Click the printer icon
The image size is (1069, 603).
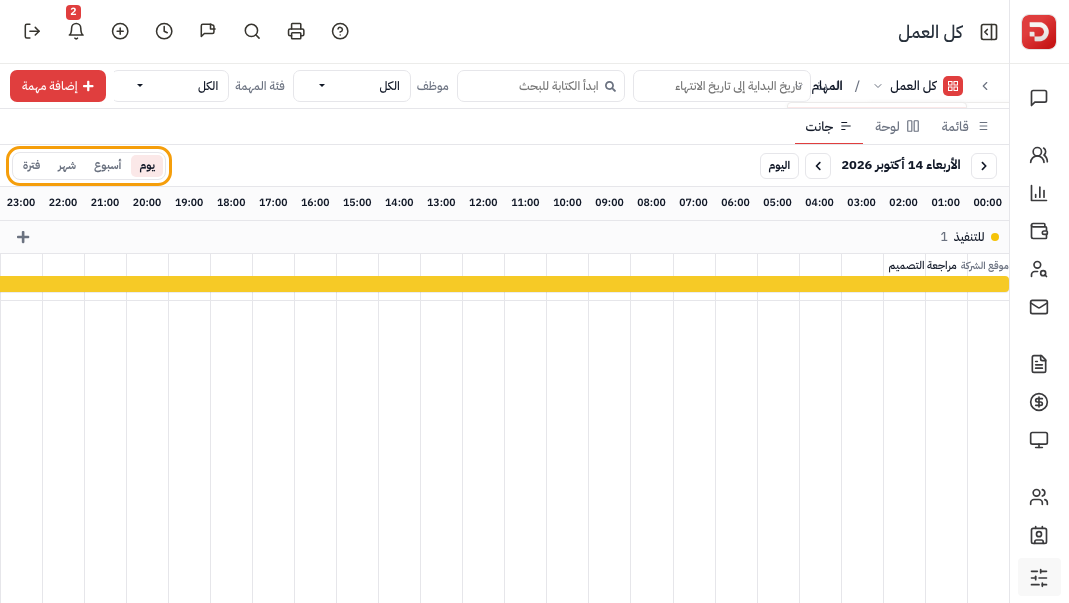click(296, 31)
